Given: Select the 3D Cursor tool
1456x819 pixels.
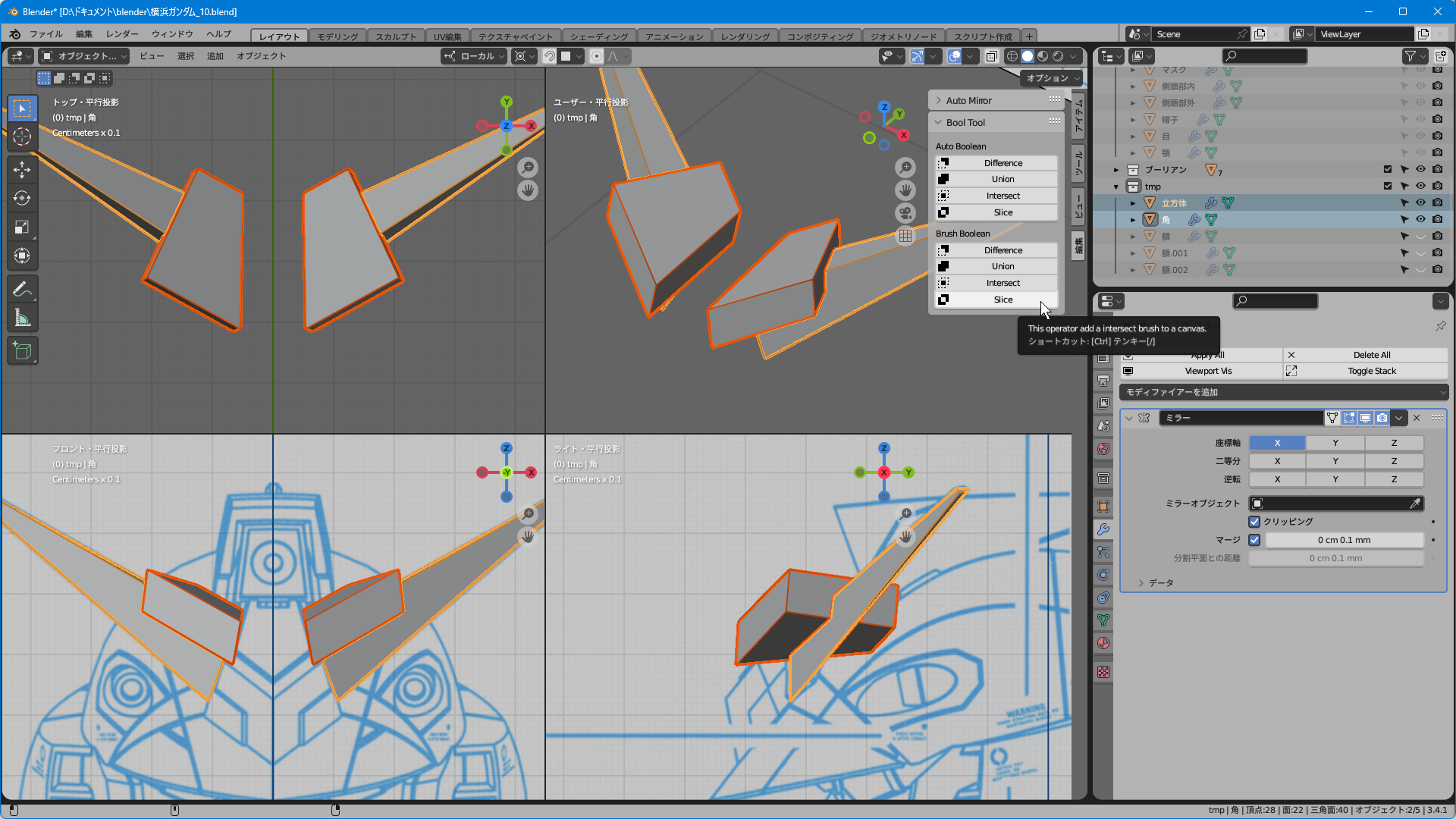Looking at the screenshot, I should 22,136.
